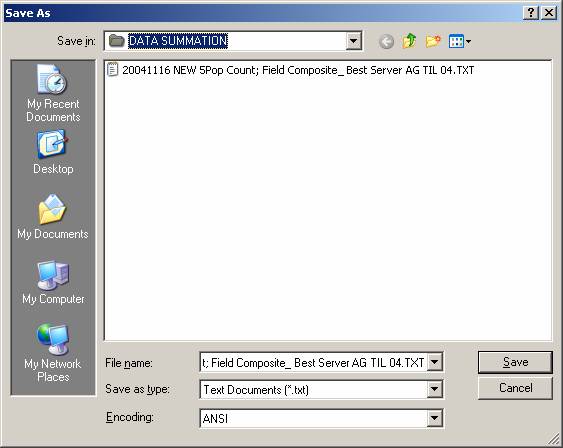The image size is (563, 448).
Task: Go back to the last visited folder
Action: 386,42
